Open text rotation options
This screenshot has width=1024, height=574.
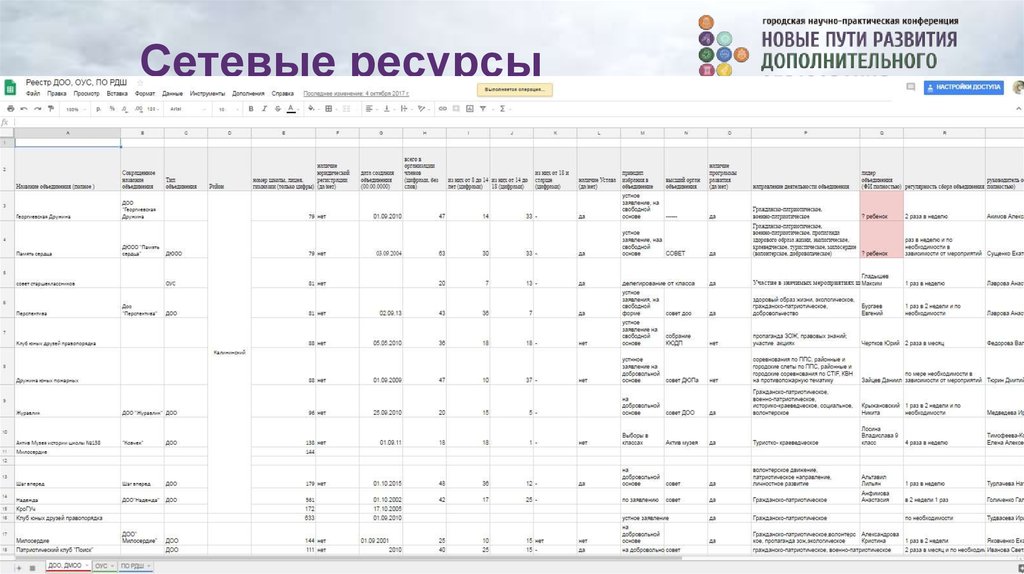(x=423, y=109)
